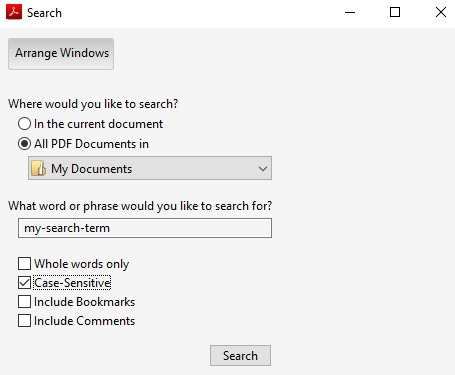
Task: Enable Whole words only checkbox
Action: pos(24,263)
